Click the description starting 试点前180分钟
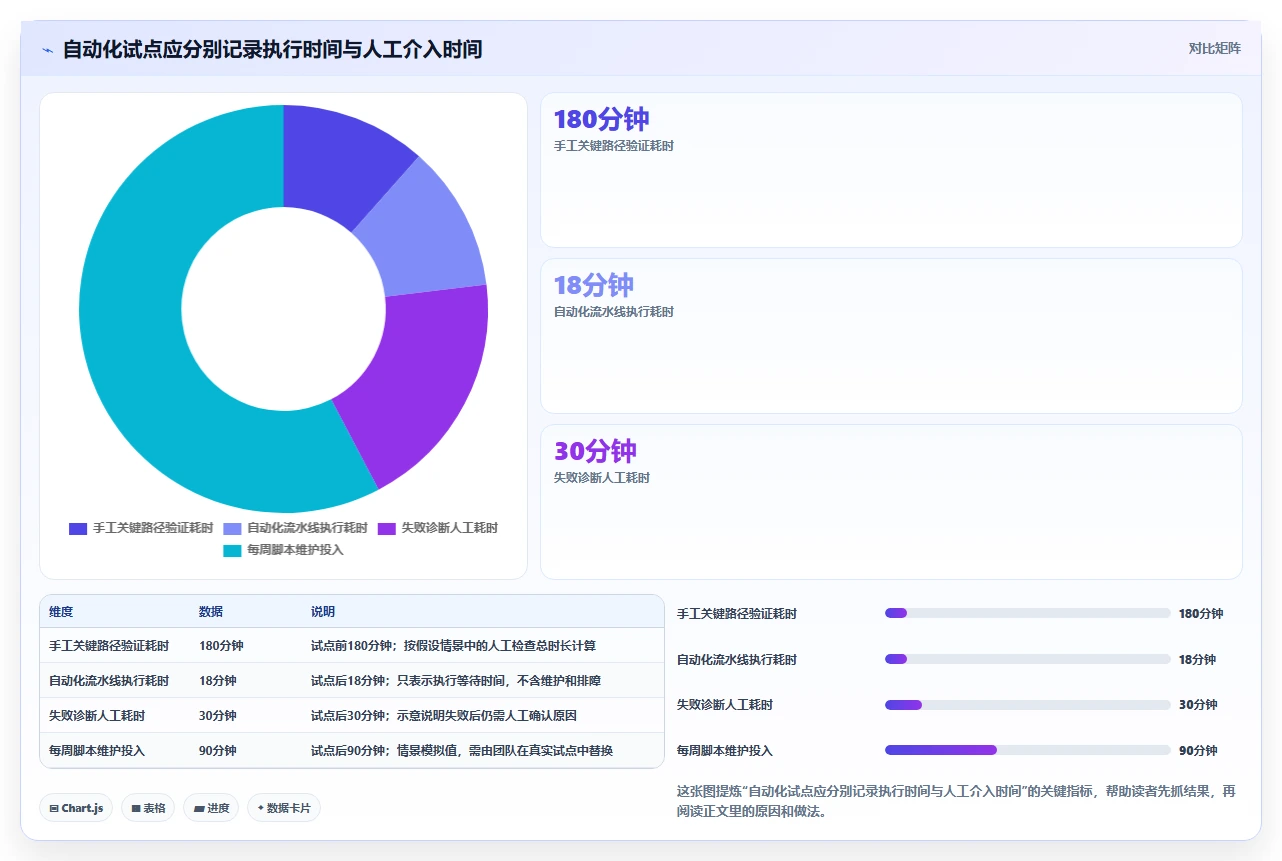 (454, 646)
